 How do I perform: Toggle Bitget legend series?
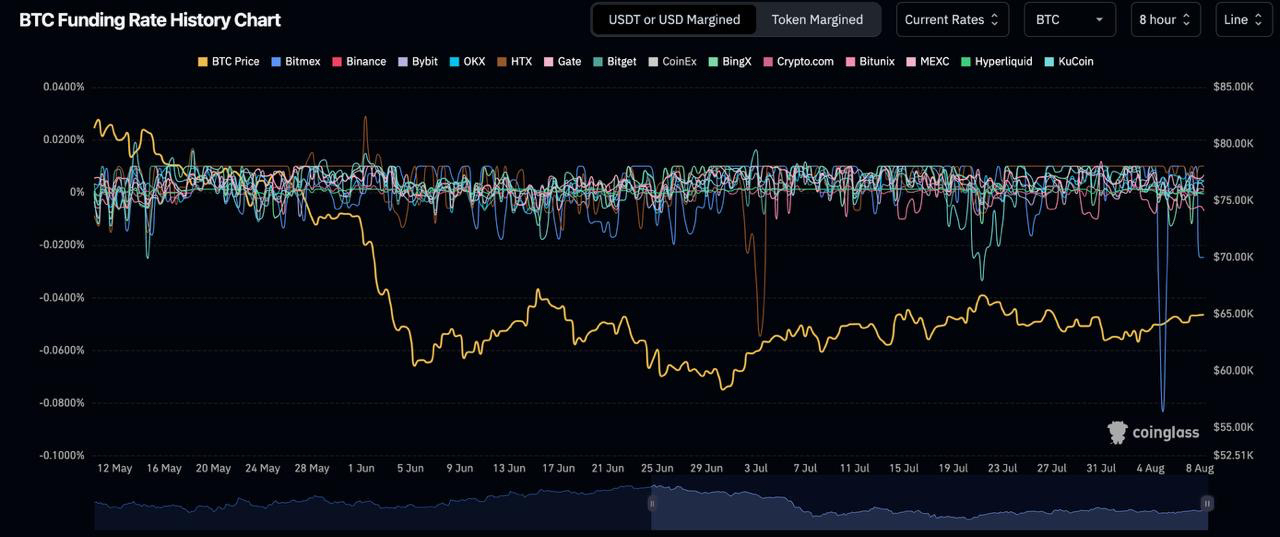tap(614, 62)
